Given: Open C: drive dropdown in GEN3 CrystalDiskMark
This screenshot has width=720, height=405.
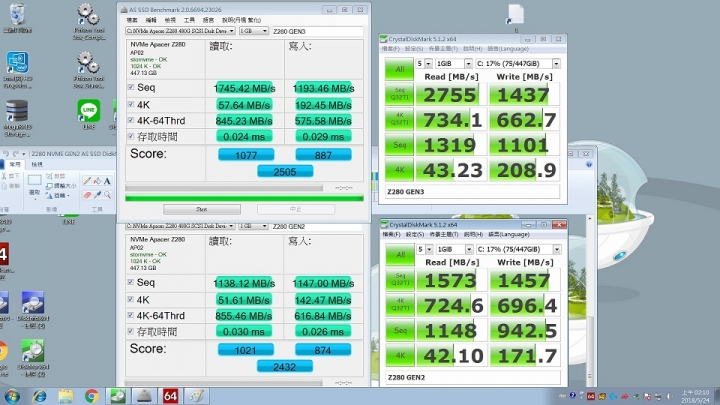Looking at the screenshot, I should (x=518, y=63).
